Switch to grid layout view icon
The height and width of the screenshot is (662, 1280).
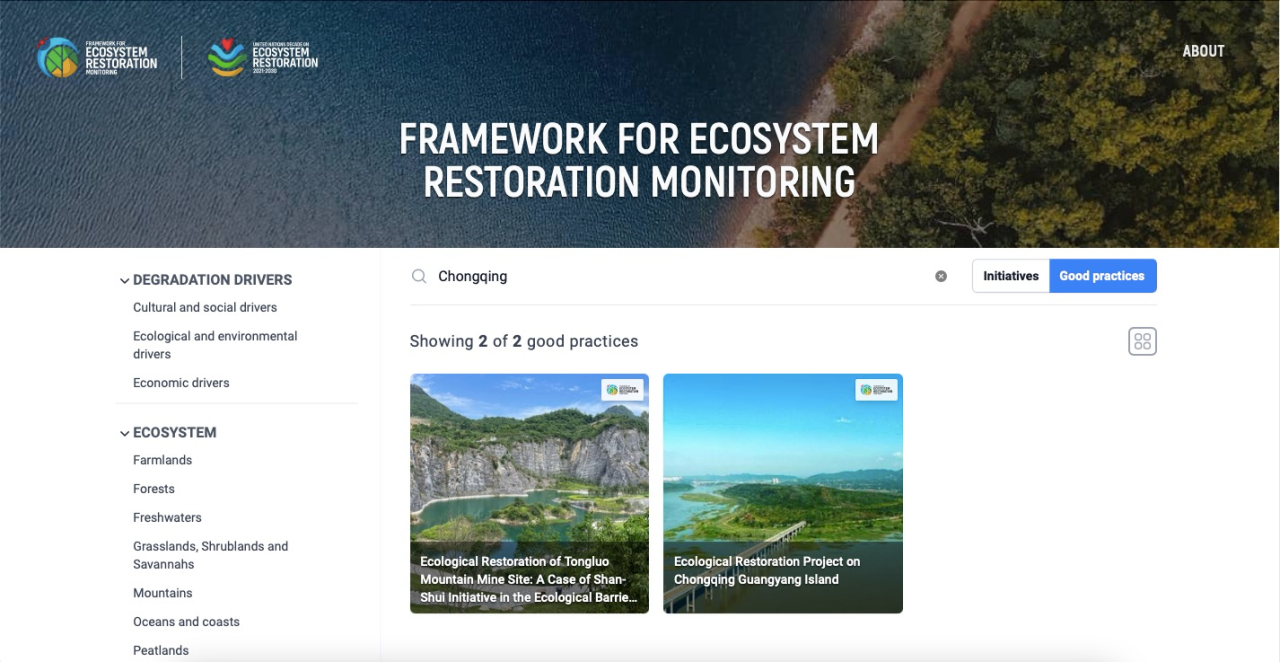(1142, 341)
